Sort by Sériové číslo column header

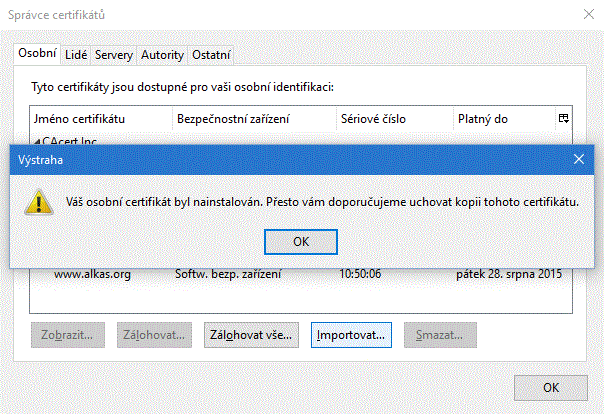pos(394,119)
